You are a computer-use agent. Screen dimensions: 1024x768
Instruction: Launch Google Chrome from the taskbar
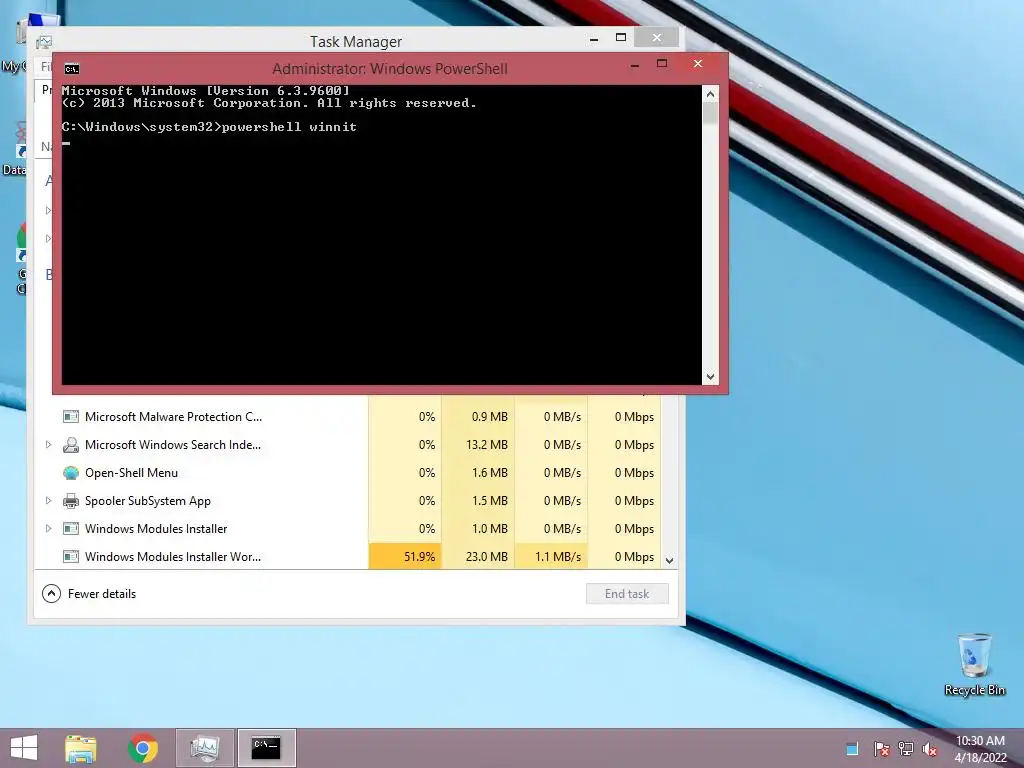click(x=143, y=748)
